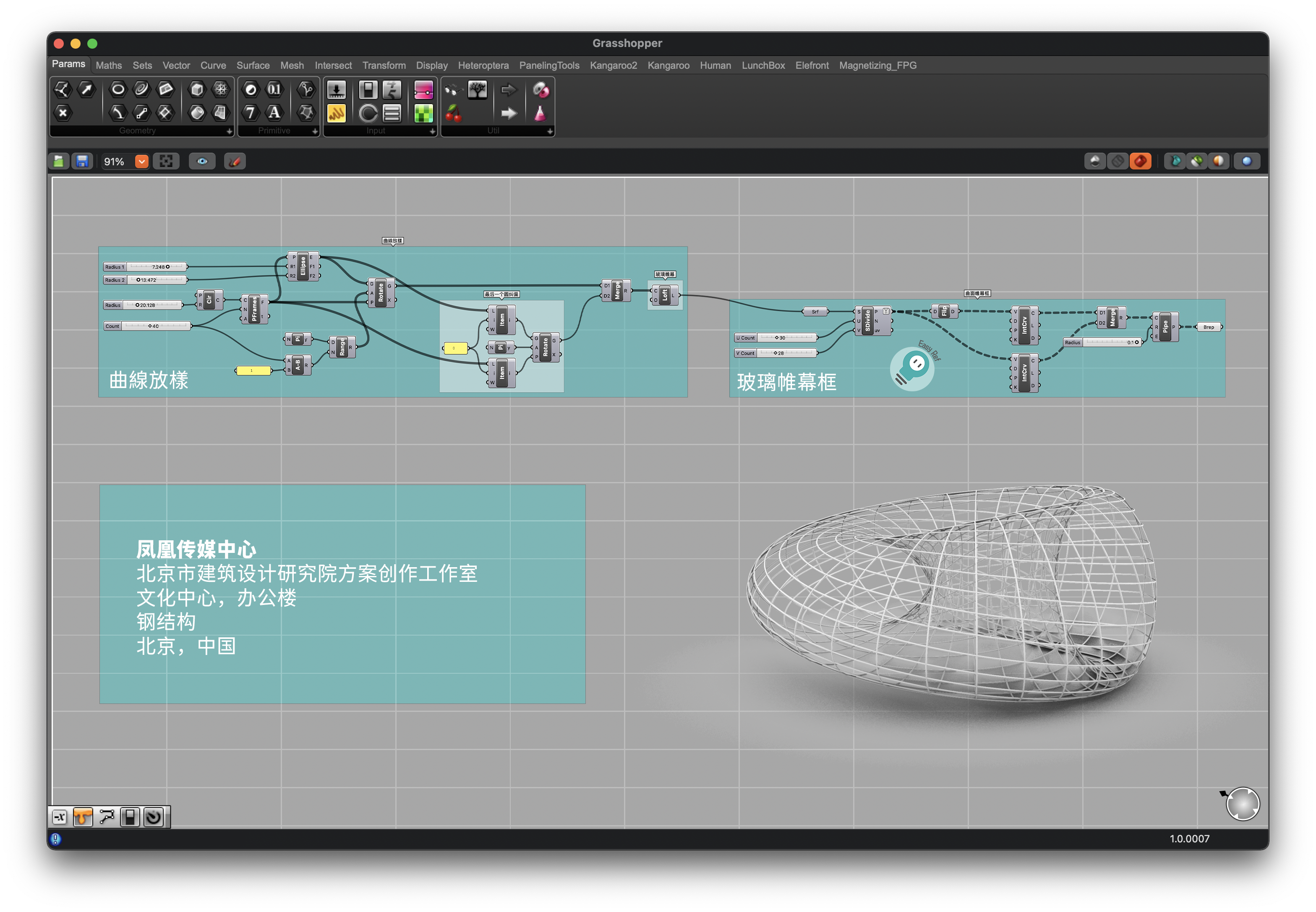Select the Circle geometry parameter icon
The height and width of the screenshot is (912, 1316).
(118, 89)
